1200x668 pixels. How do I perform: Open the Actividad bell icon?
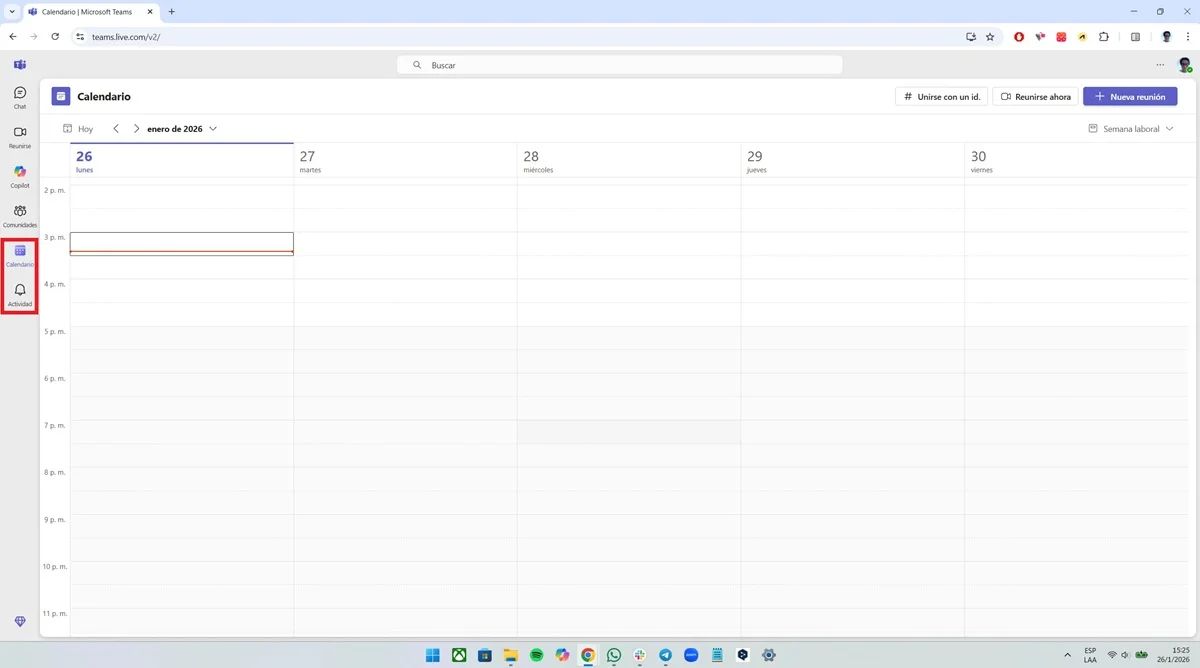click(20, 295)
